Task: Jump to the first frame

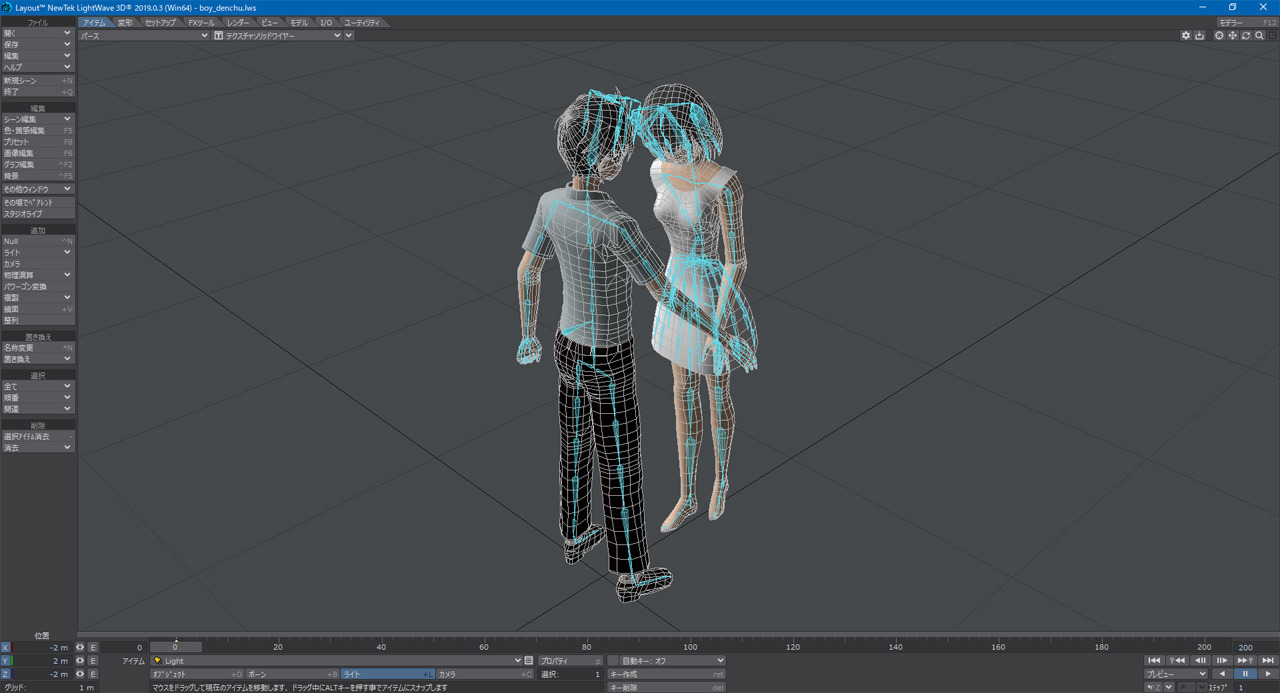Action: click(x=1154, y=660)
